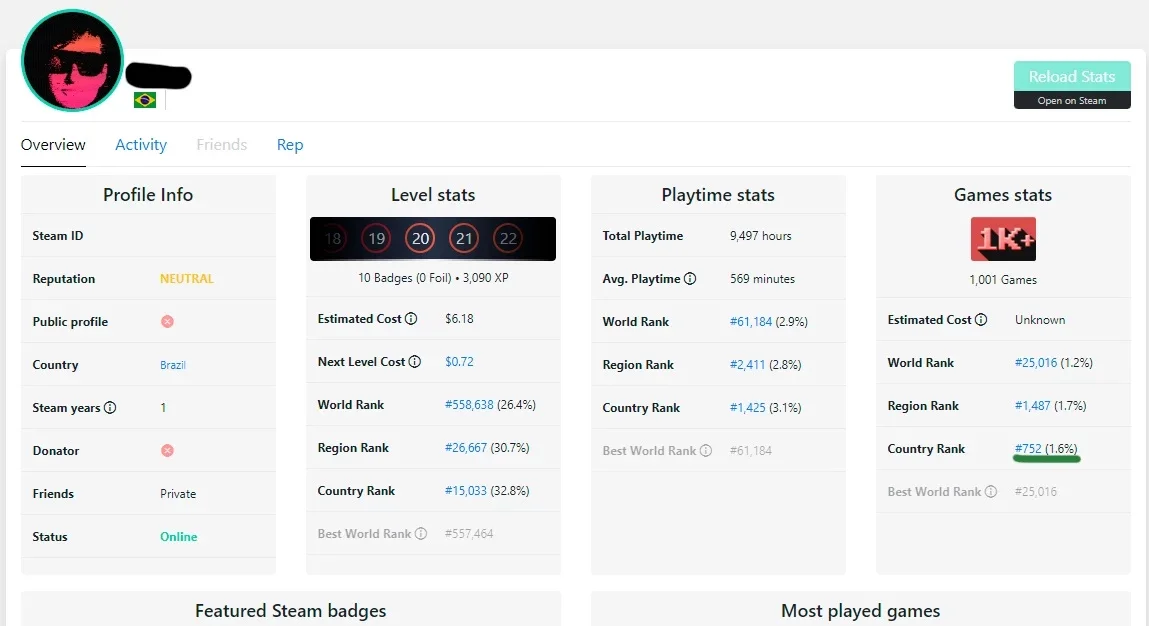1149x626 pixels.
Task: Click info icon next to Best World Rank #557,464
Action: pos(421,534)
